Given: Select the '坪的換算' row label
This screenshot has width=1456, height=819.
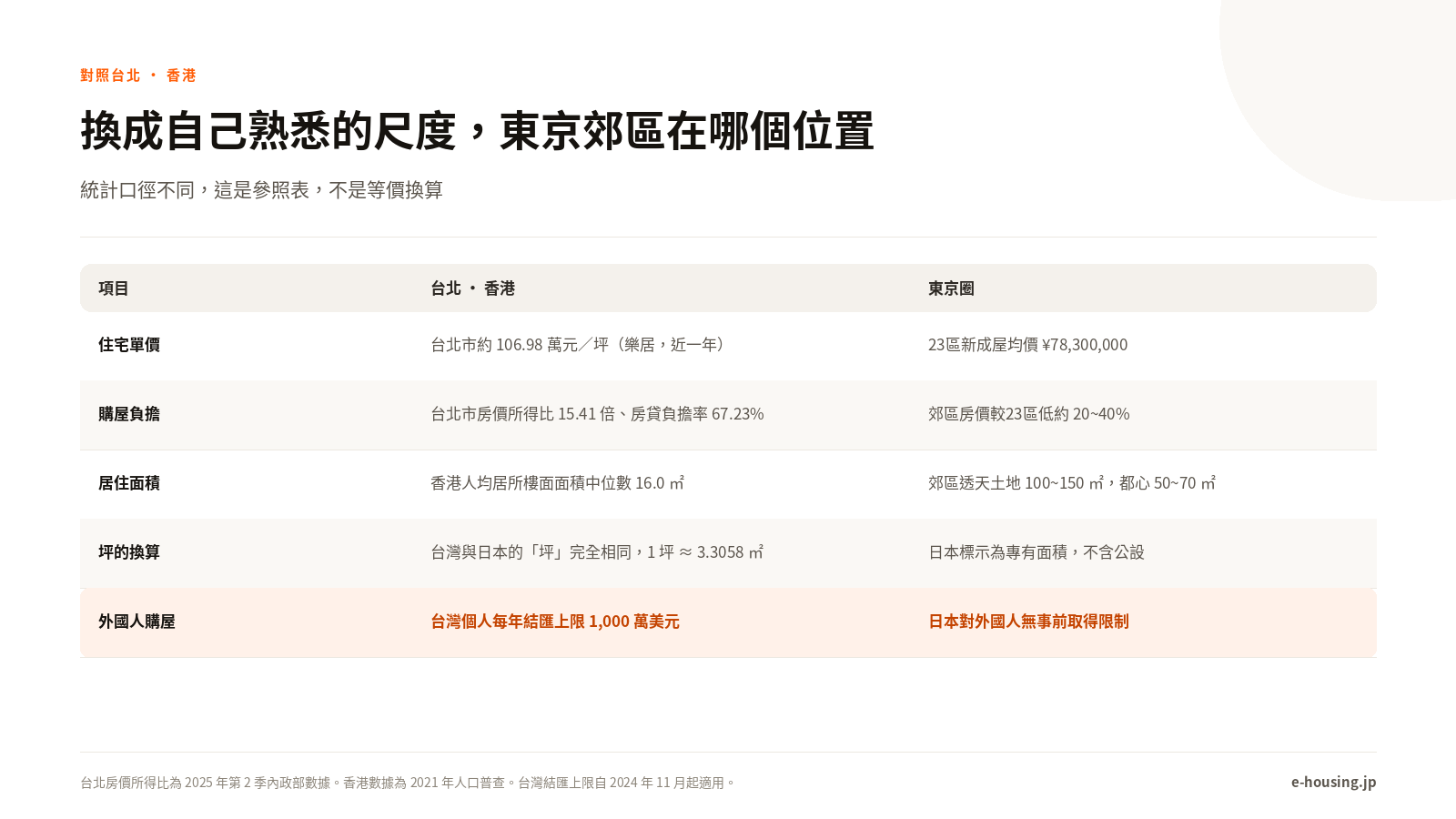Looking at the screenshot, I should pyautogui.click(x=129, y=552).
